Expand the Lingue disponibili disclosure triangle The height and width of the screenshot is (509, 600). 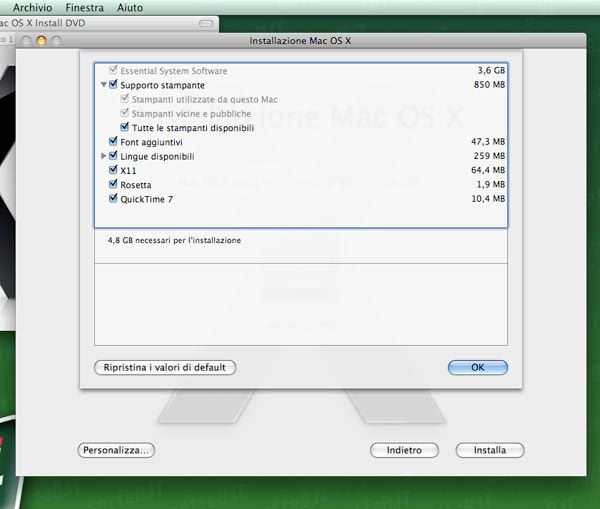pos(104,156)
